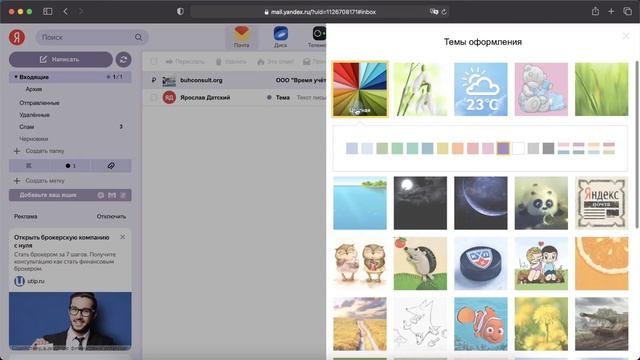Toggle the select-all messages checkbox
Screen dimensions: 640x360
[x=154, y=62]
